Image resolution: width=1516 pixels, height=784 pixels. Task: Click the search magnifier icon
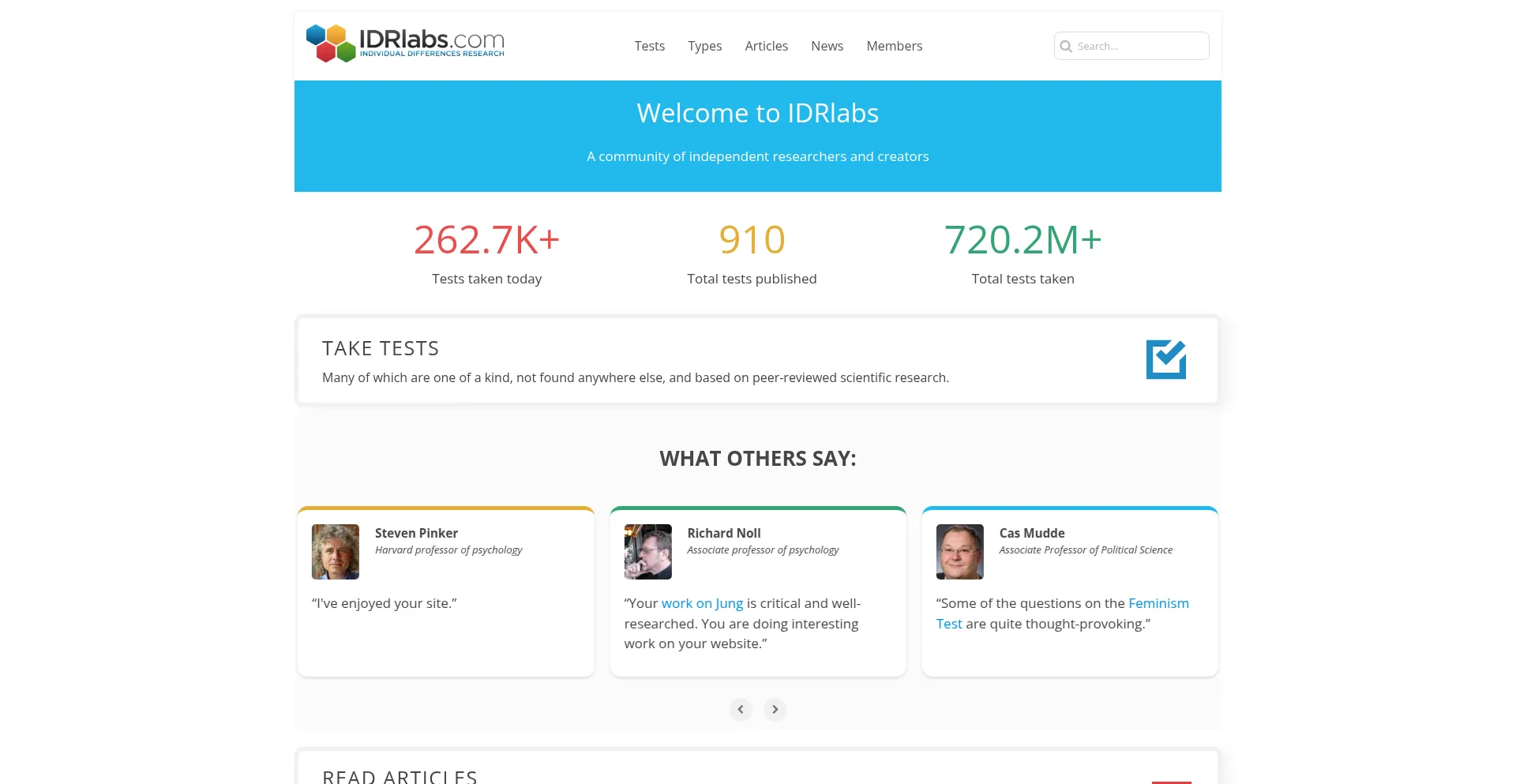coord(1066,46)
